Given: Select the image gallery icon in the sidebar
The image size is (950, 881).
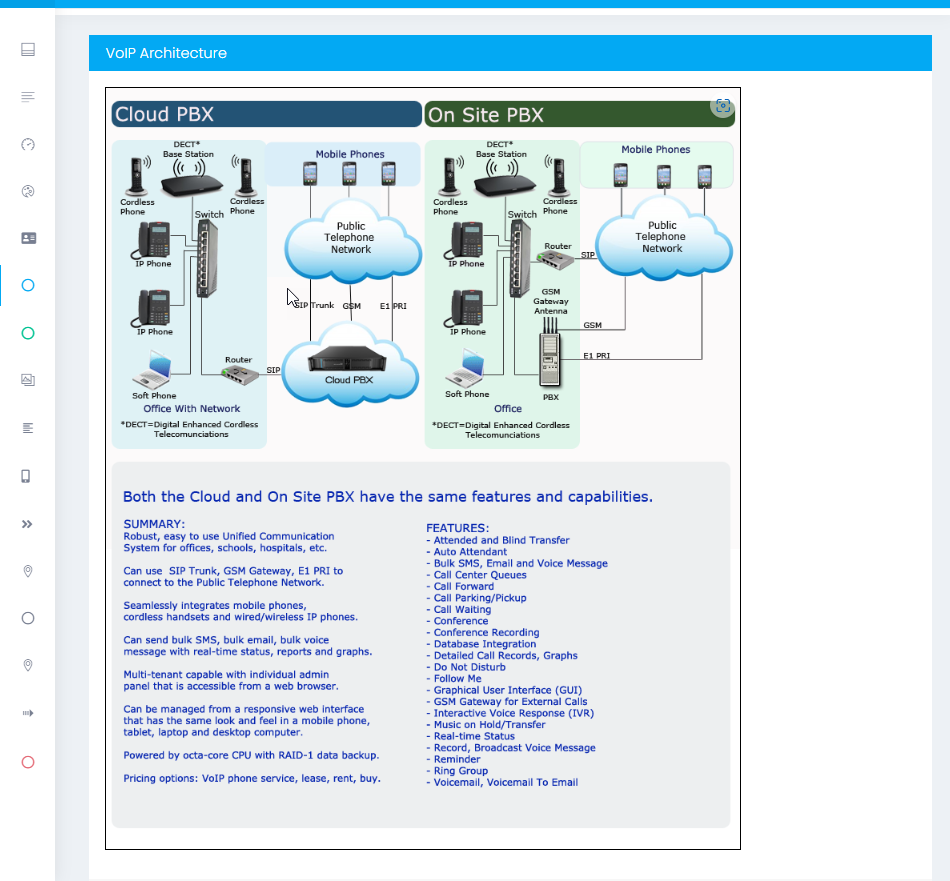Looking at the screenshot, I should click(27, 380).
